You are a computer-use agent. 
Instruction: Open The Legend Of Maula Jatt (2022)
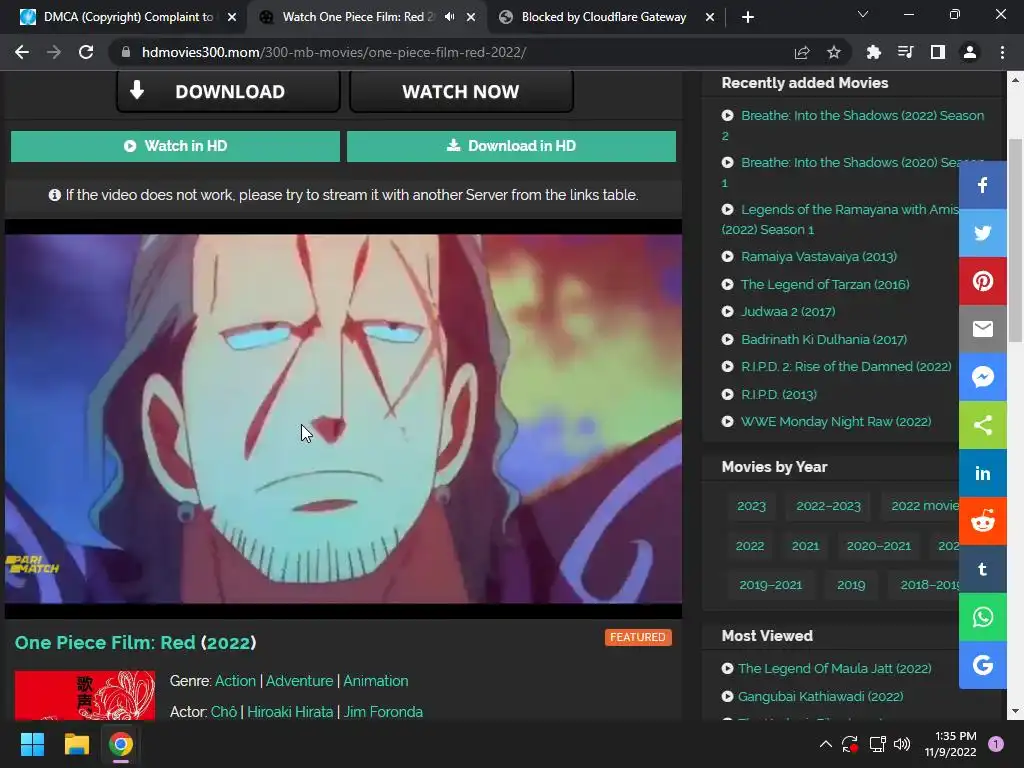pos(834,669)
